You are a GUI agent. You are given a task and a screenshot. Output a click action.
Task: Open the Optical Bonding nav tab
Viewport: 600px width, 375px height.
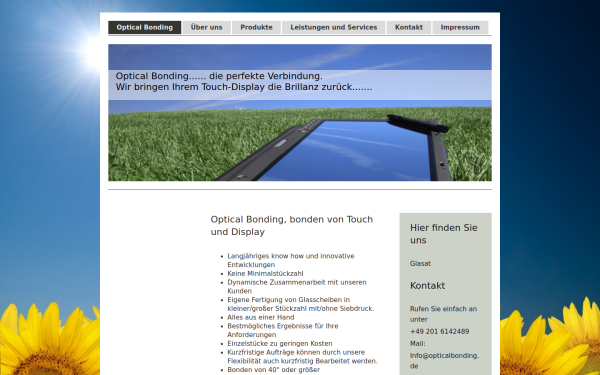pos(145,28)
